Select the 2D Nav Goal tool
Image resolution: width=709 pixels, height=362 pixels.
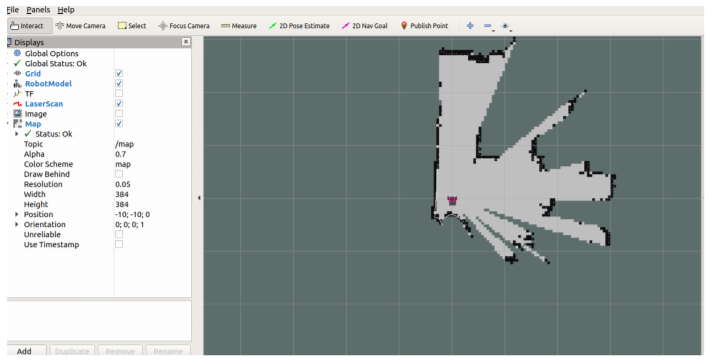pyautogui.click(x=364, y=26)
